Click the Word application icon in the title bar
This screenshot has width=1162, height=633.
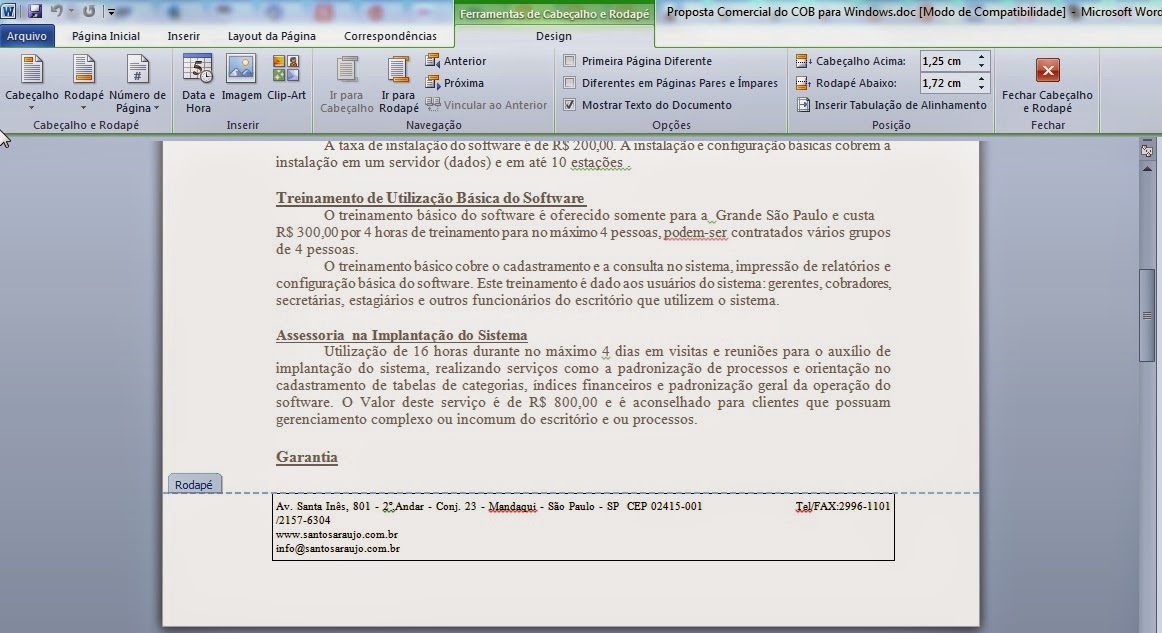pos(9,11)
